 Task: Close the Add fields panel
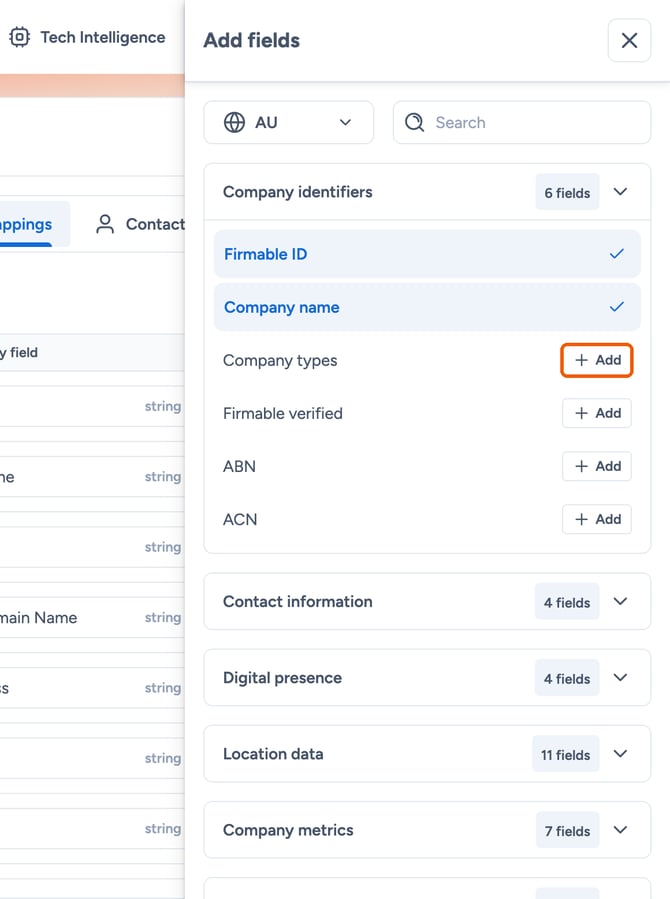(x=629, y=40)
